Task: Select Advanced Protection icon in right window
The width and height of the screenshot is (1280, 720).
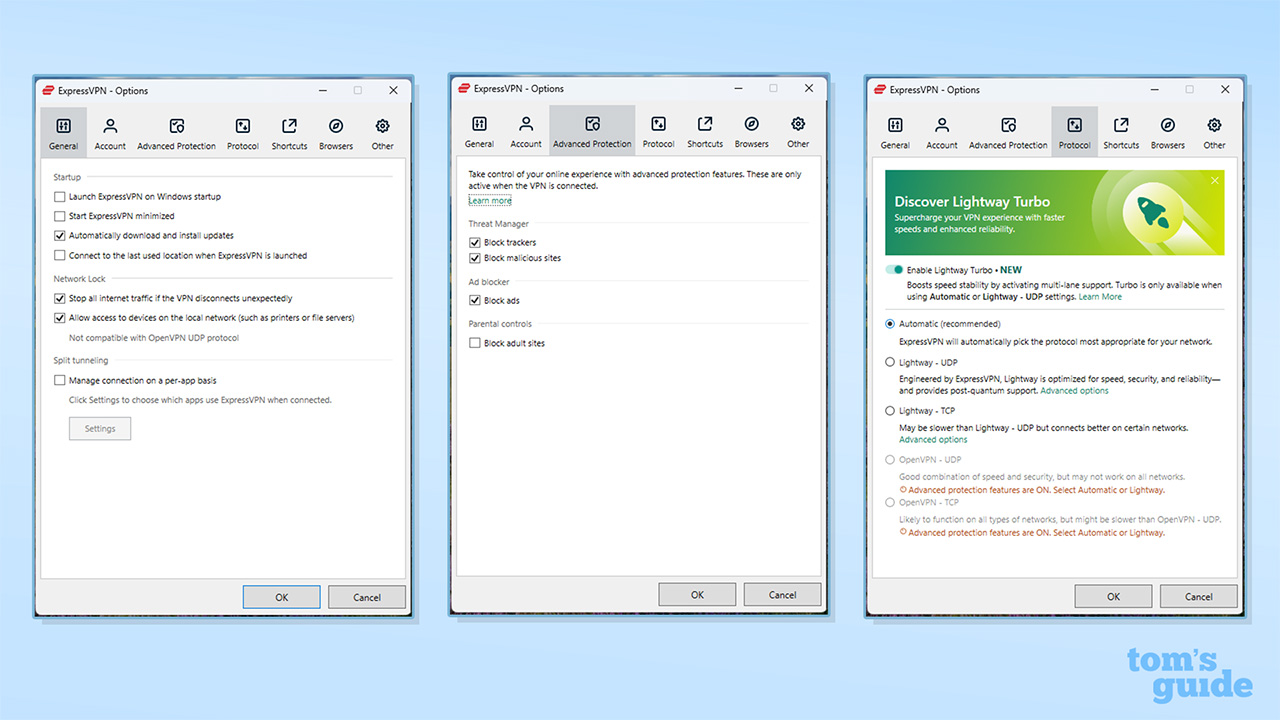Action: point(1009,125)
